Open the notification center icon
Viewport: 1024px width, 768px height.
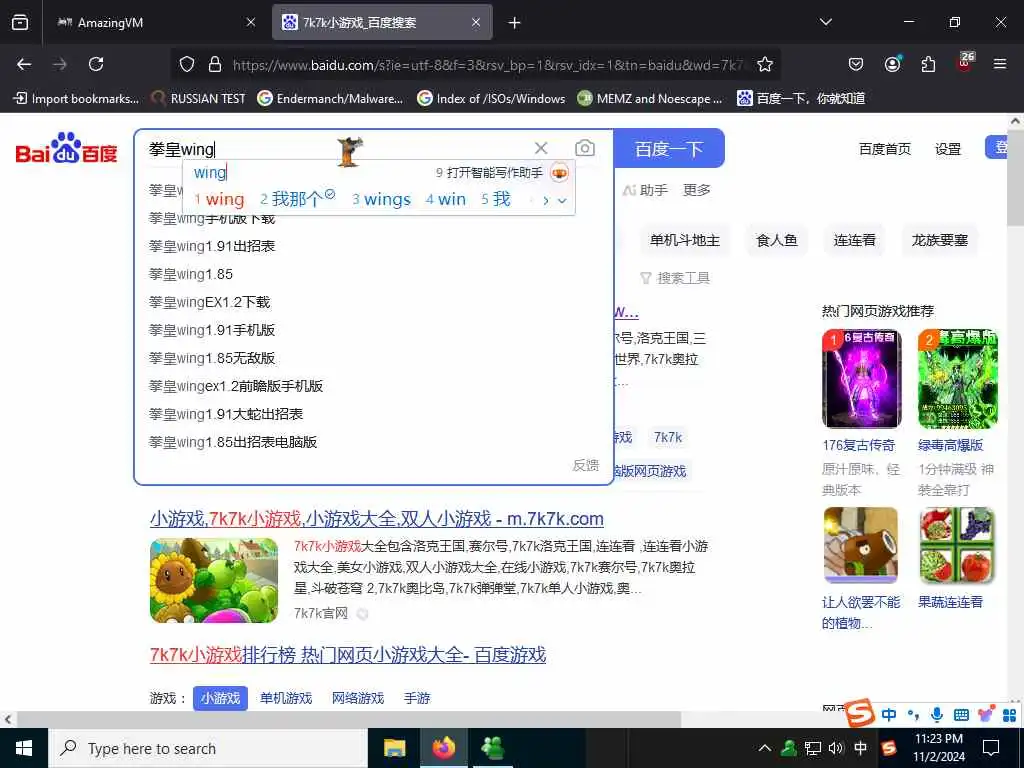991,748
